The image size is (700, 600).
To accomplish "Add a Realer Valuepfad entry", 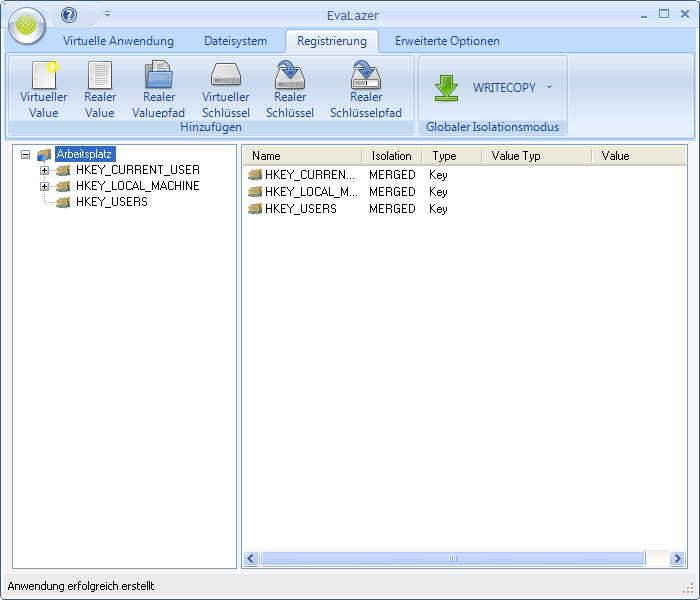I will pos(159,76).
